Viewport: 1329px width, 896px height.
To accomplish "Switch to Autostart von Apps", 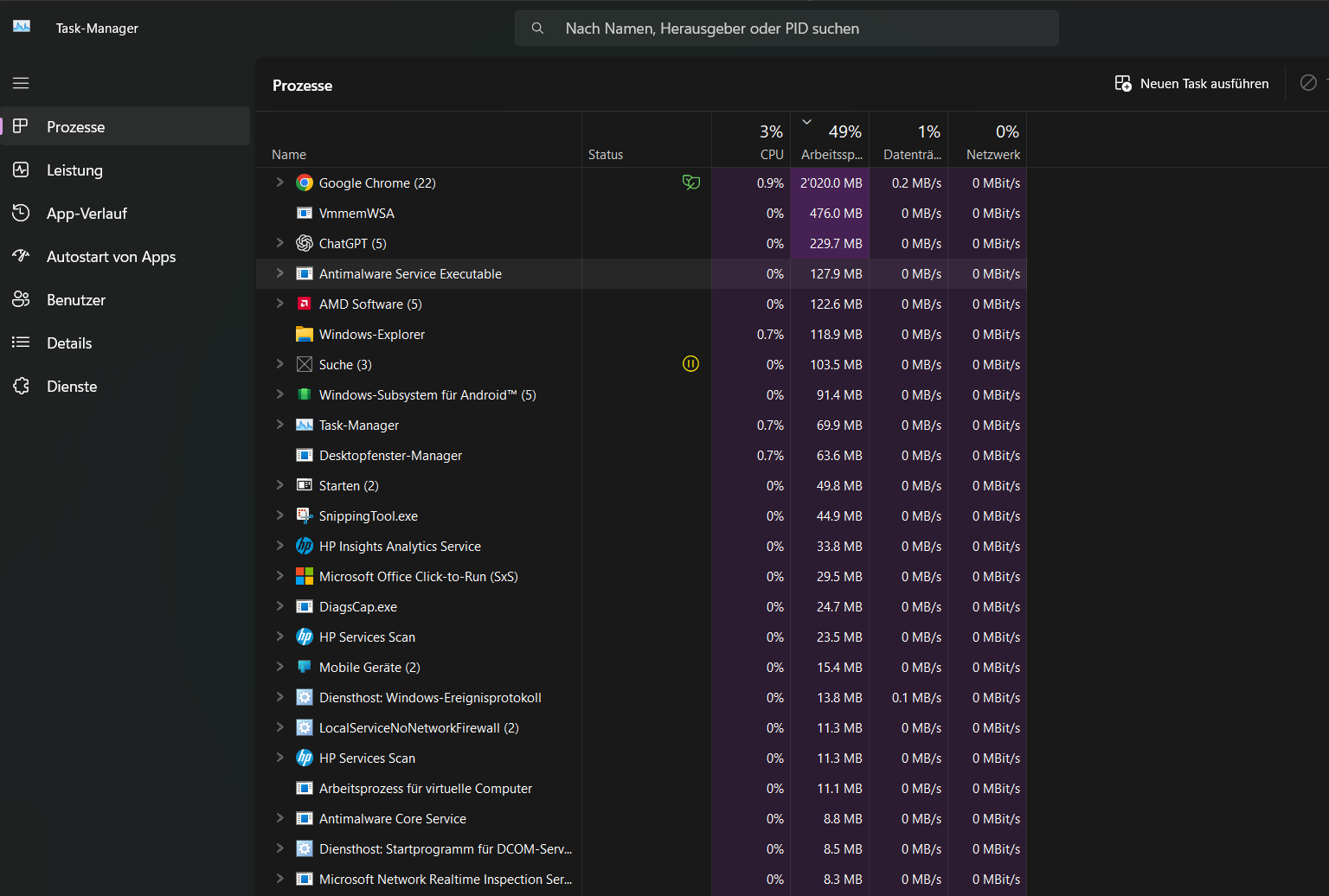I will (111, 257).
